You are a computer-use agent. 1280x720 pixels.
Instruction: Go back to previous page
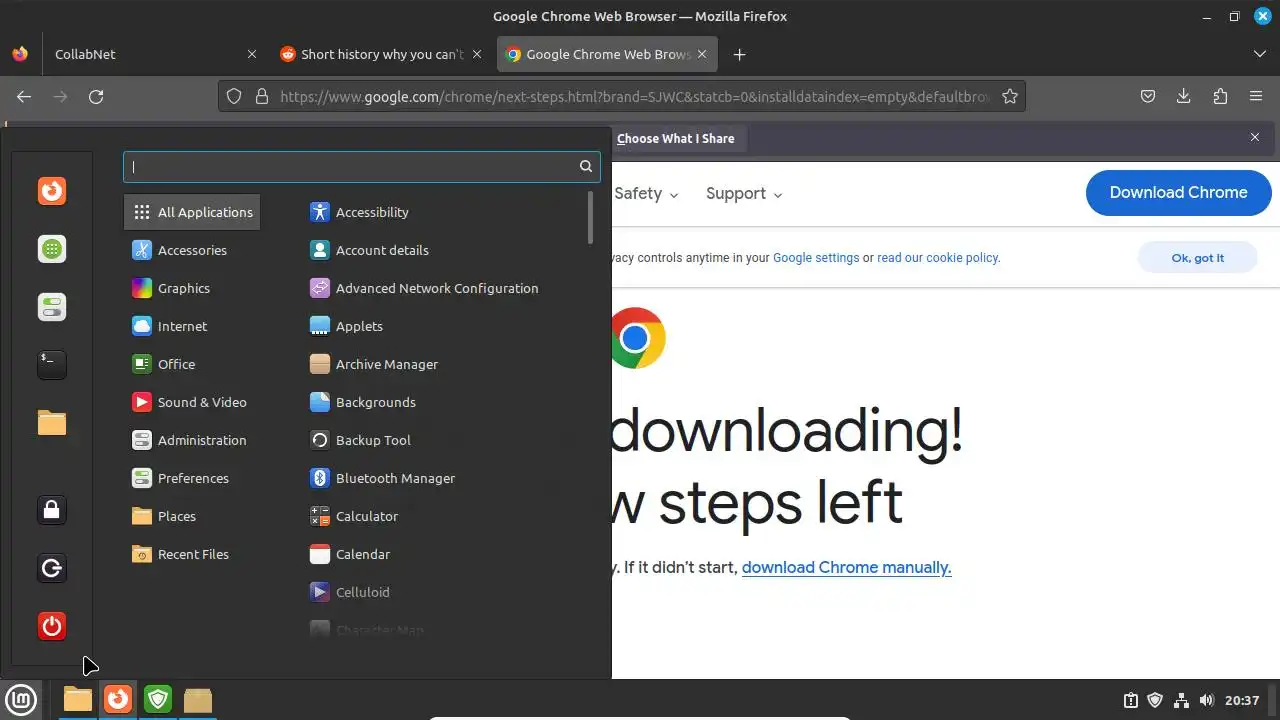tap(24, 96)
